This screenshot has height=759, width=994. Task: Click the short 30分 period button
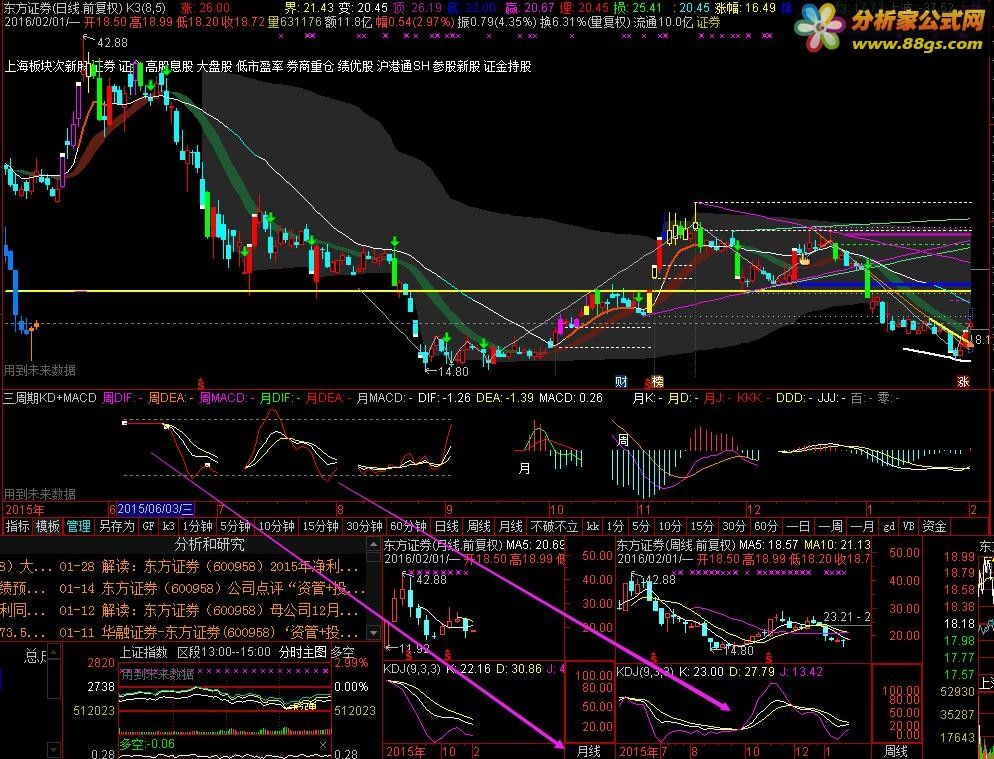[733, 526]
